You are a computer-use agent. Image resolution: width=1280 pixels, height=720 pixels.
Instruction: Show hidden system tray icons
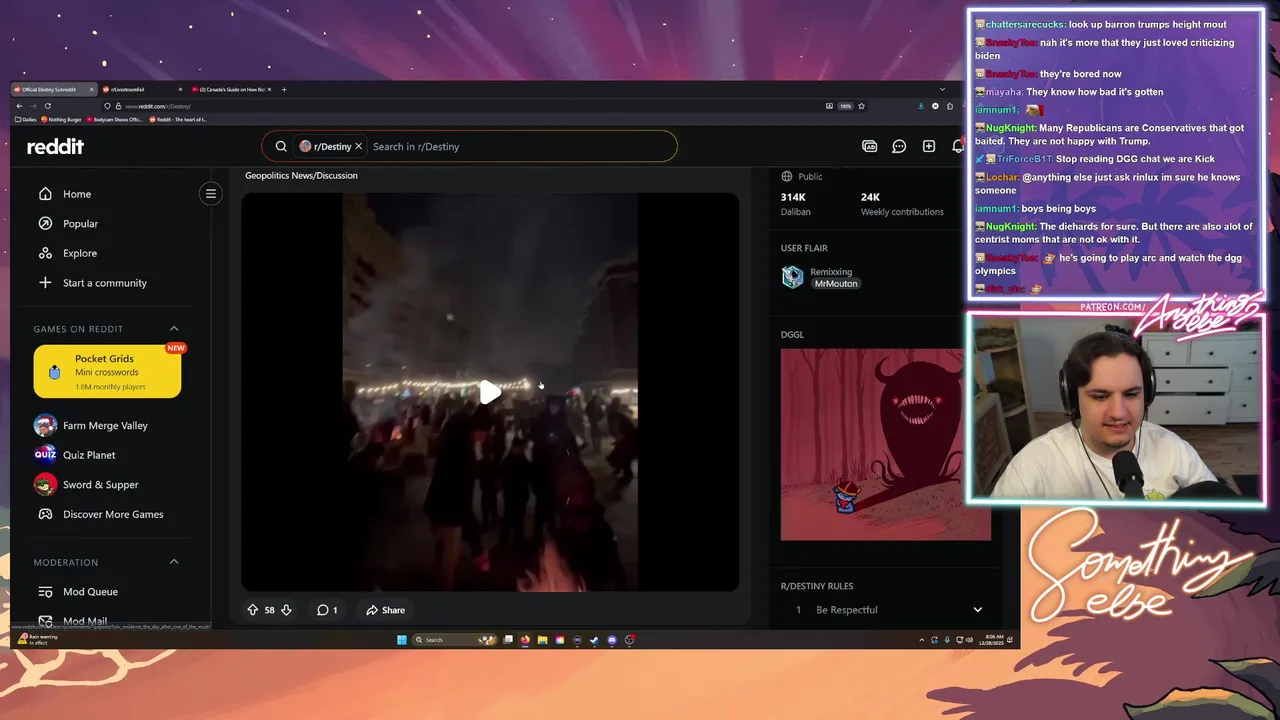point(921,640)
